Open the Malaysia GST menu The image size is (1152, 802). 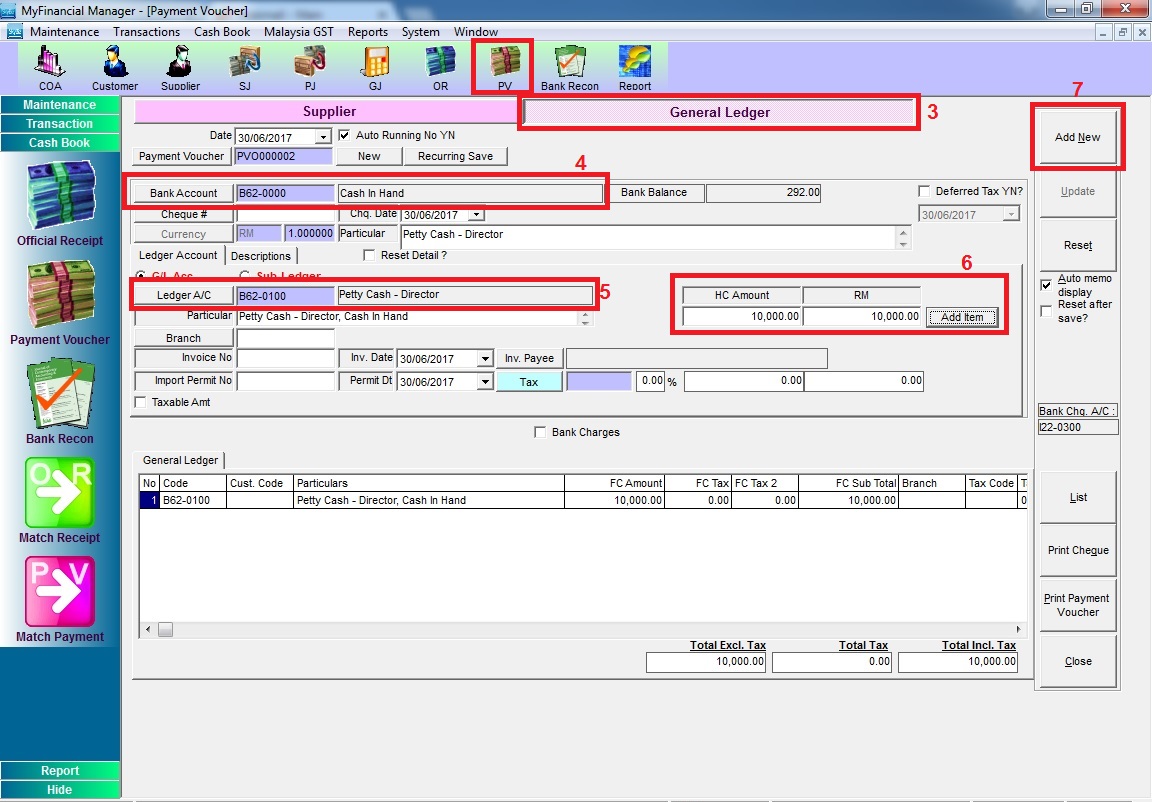(298, 32)
